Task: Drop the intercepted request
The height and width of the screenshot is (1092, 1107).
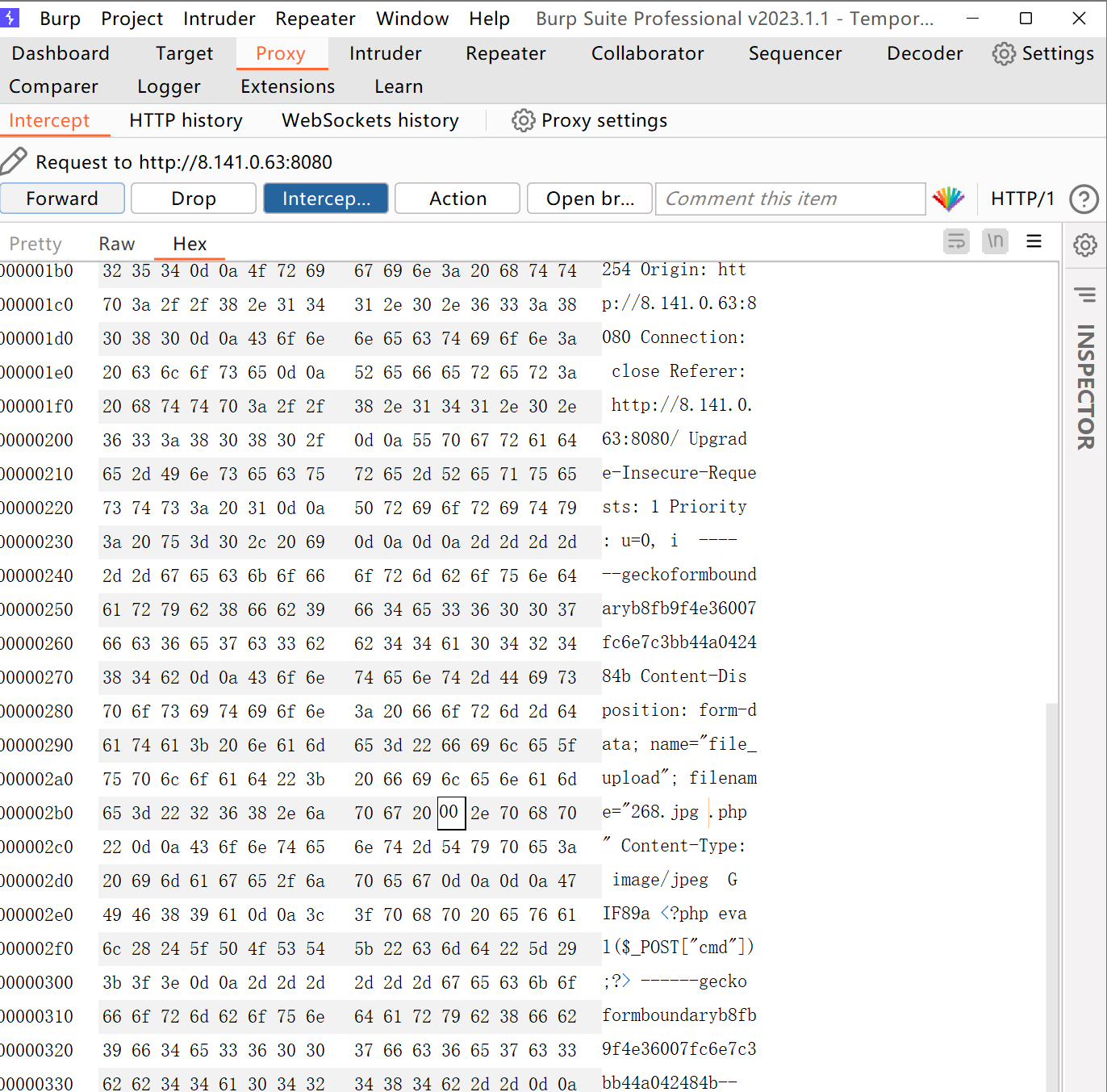Action: pos(194,199)
